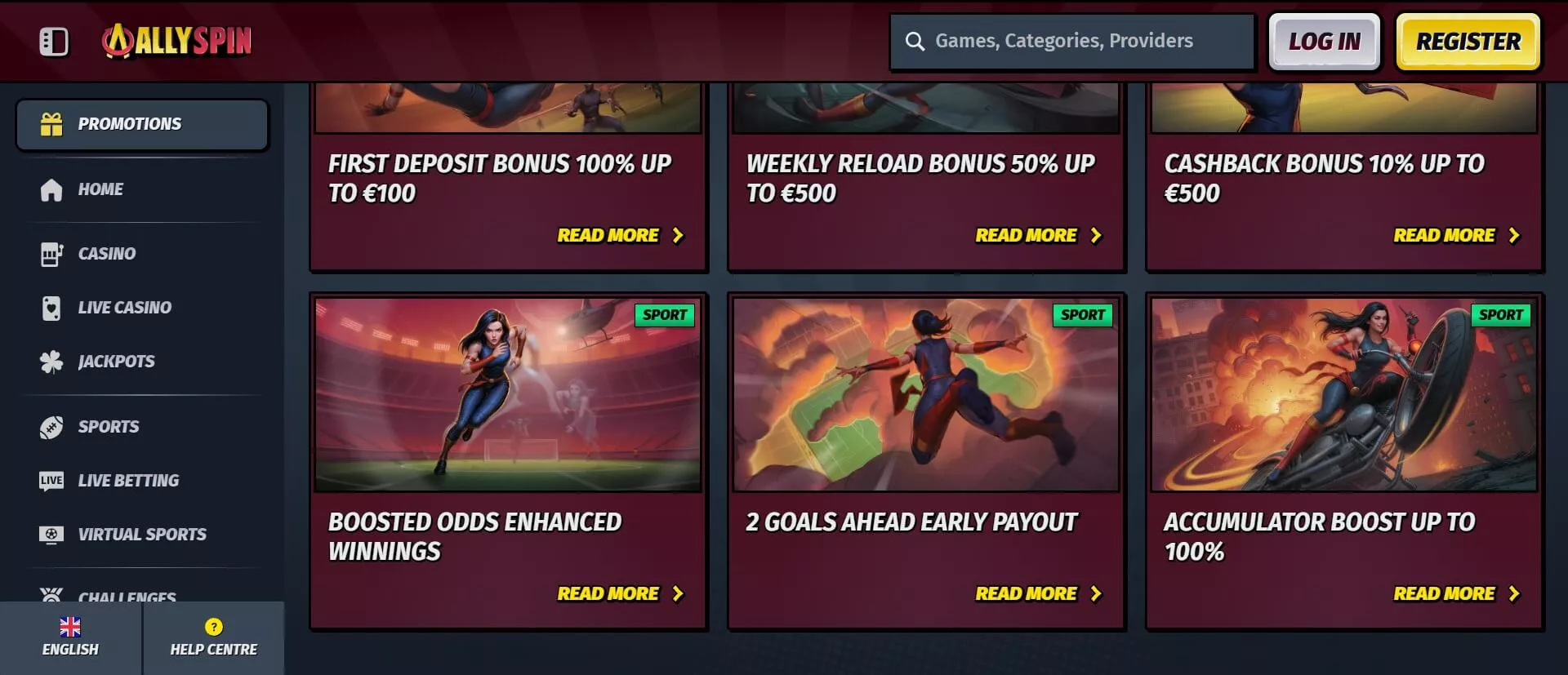Read more about Boosted Odds Enhanced Winnings
The image size is (1568, 675).
(x=620, y=593)
